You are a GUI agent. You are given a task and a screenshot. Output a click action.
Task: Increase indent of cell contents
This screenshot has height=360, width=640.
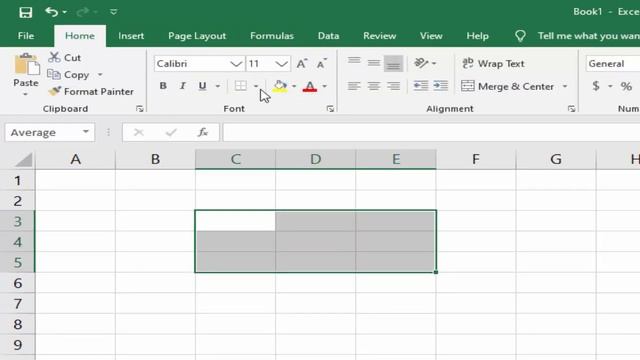[x=440, y=85]
